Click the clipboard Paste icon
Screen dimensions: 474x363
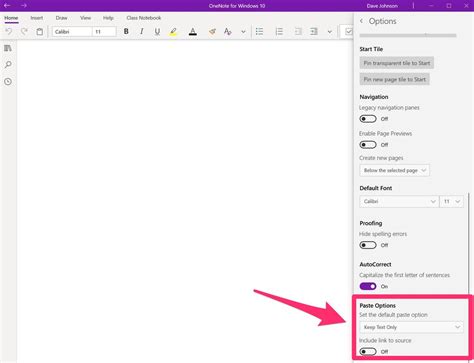point(40,32)
